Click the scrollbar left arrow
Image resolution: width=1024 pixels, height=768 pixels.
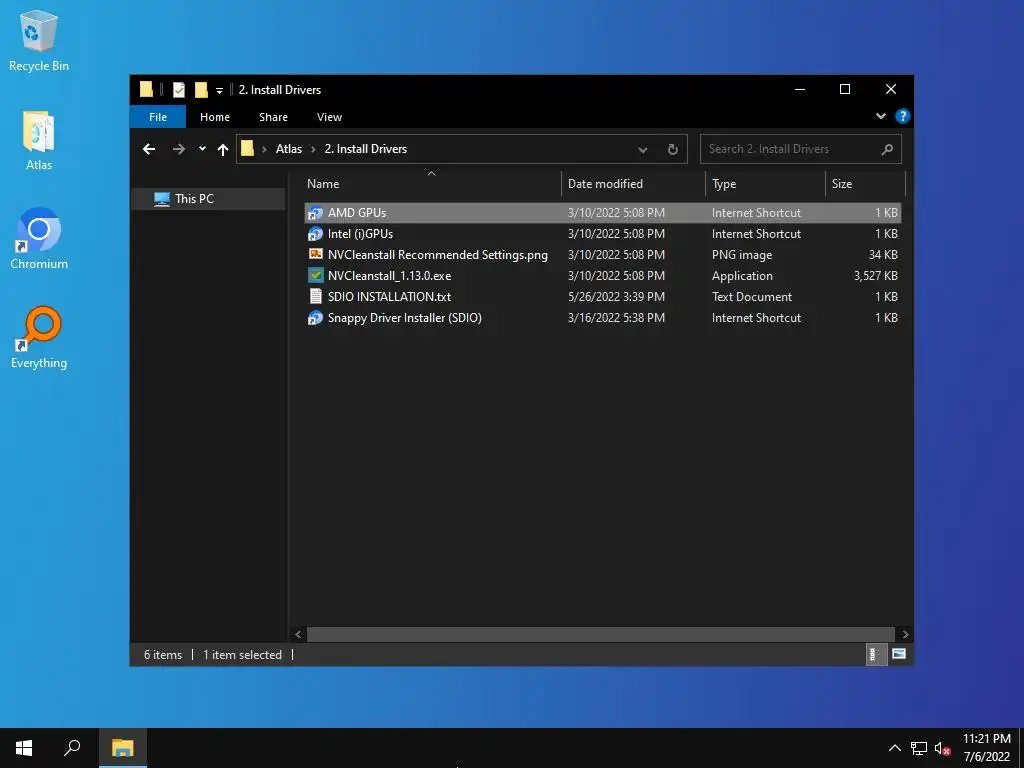pos(298,634)
